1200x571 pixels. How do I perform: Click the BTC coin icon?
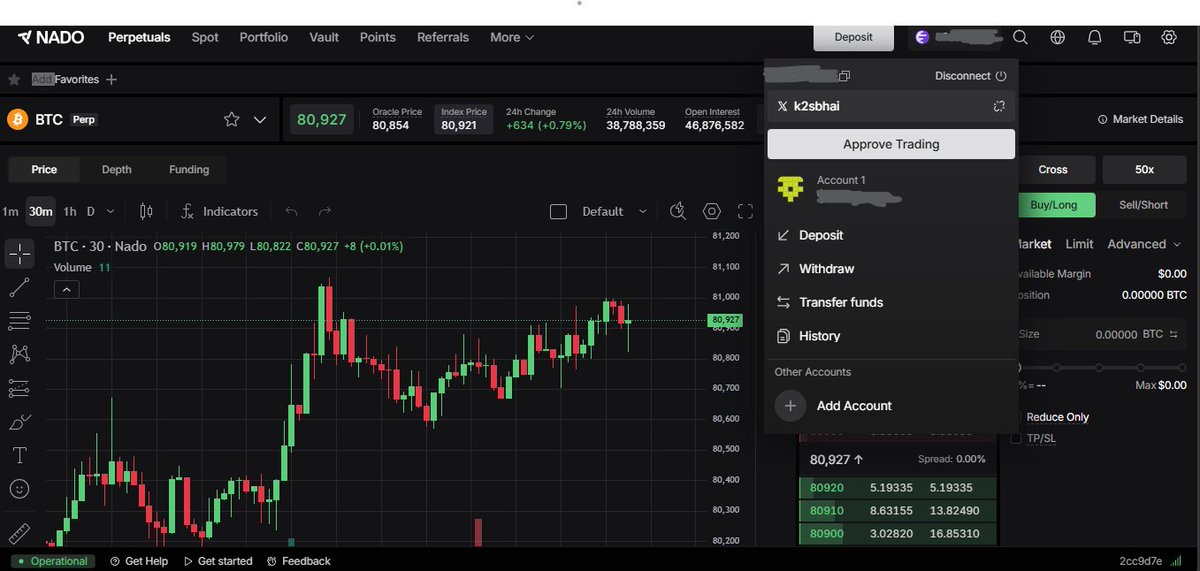pyautogui.click(x=17, y=119)
